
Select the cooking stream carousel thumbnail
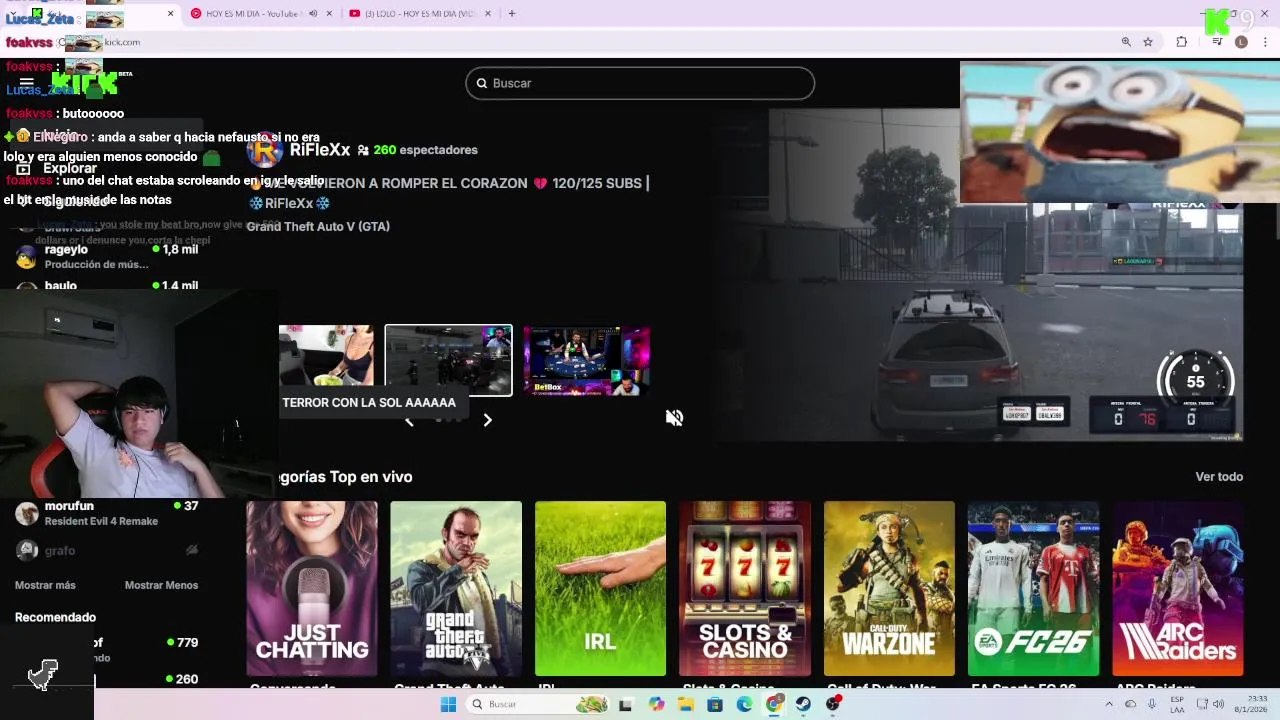tap(326, 355)
